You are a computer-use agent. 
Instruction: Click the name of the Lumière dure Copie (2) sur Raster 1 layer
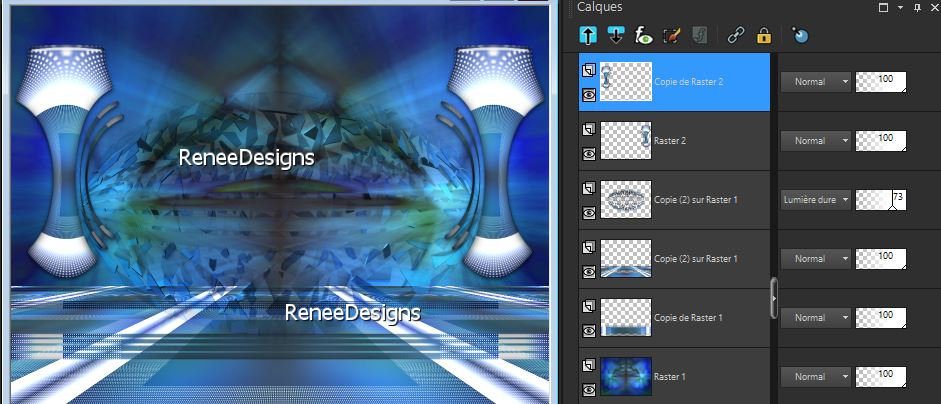696,199
